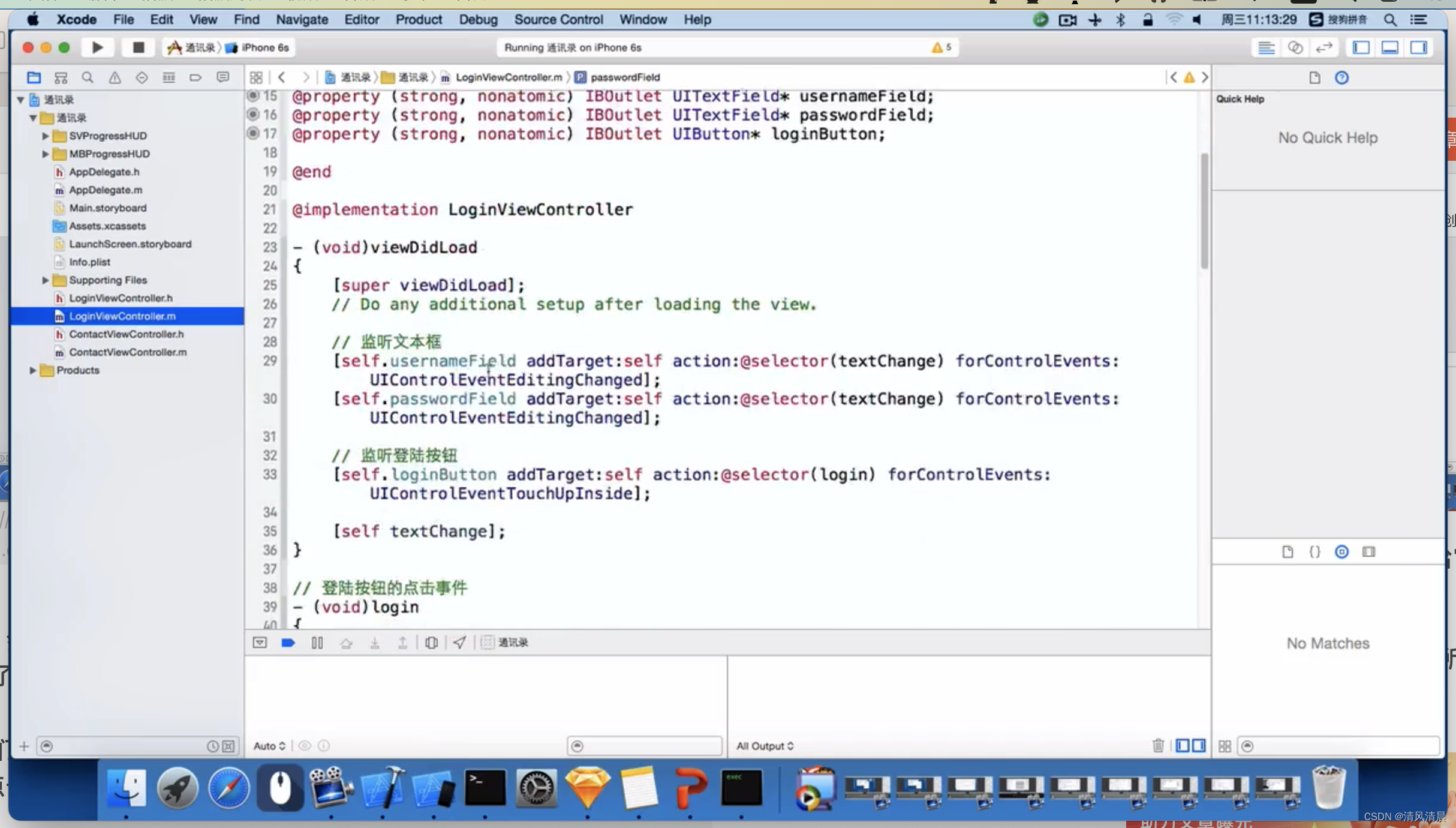Open the Product menu

pyautogui.click(x=419, y=19)
